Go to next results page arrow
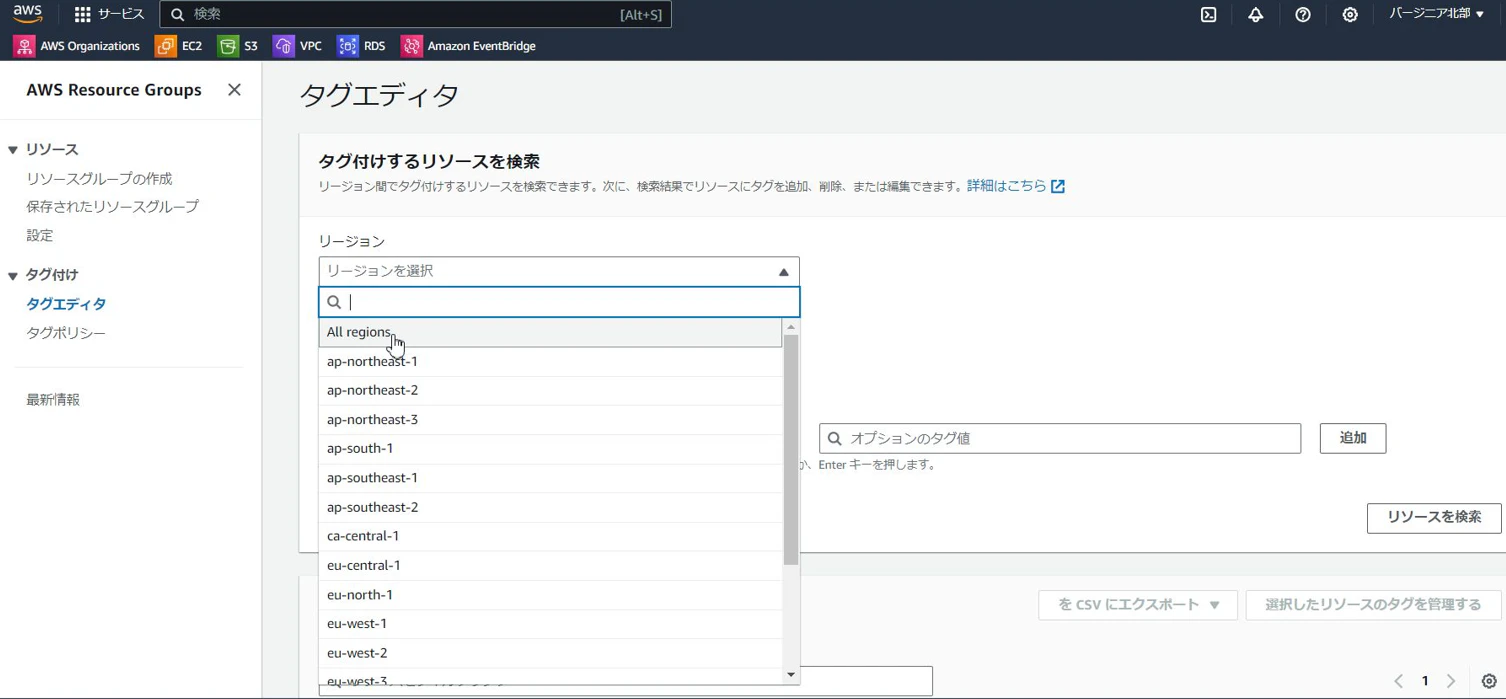This screenshot has height=699, width=1506. tap(1452, 681)
